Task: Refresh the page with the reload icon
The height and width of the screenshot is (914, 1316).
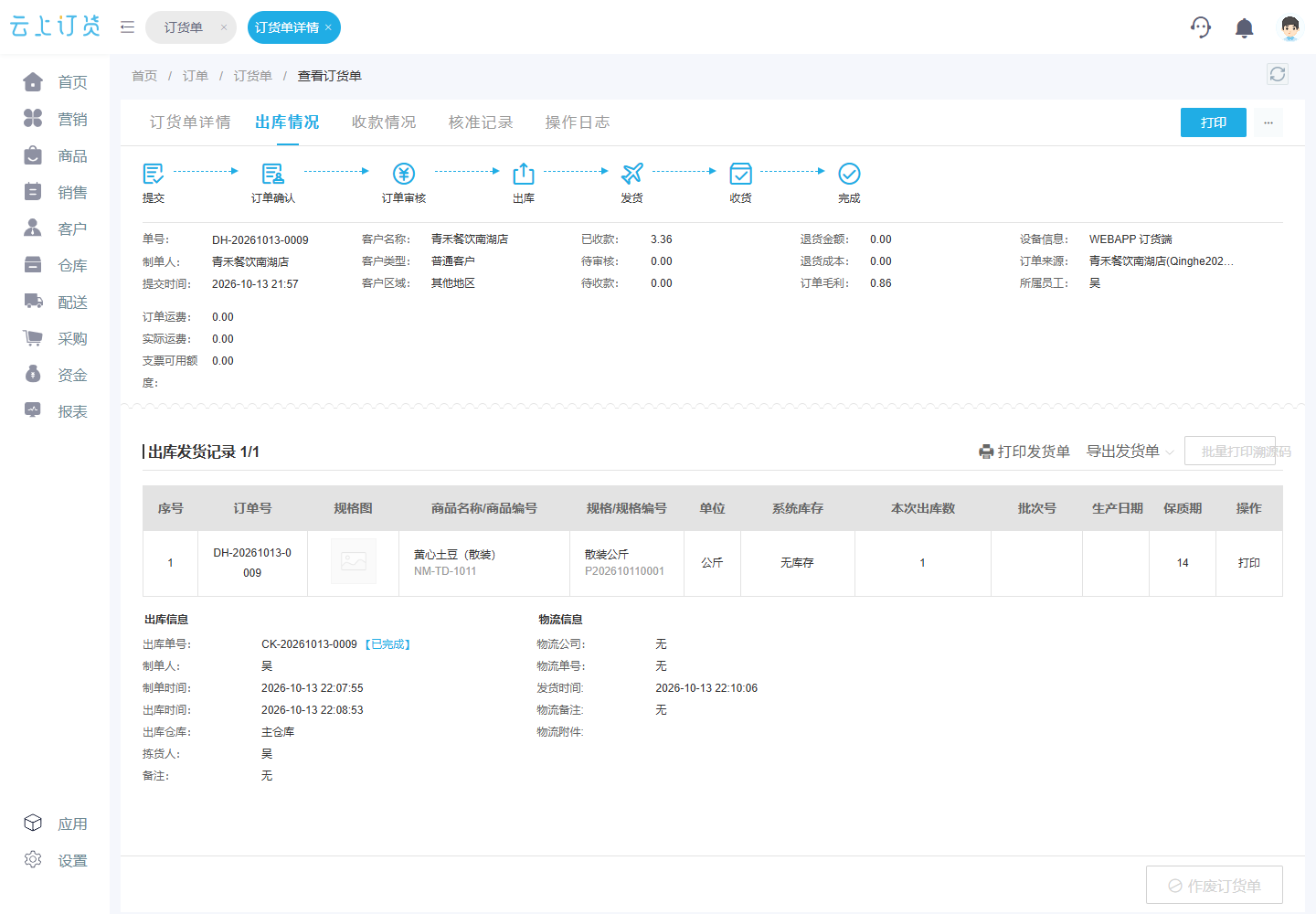Action: 1278,74
